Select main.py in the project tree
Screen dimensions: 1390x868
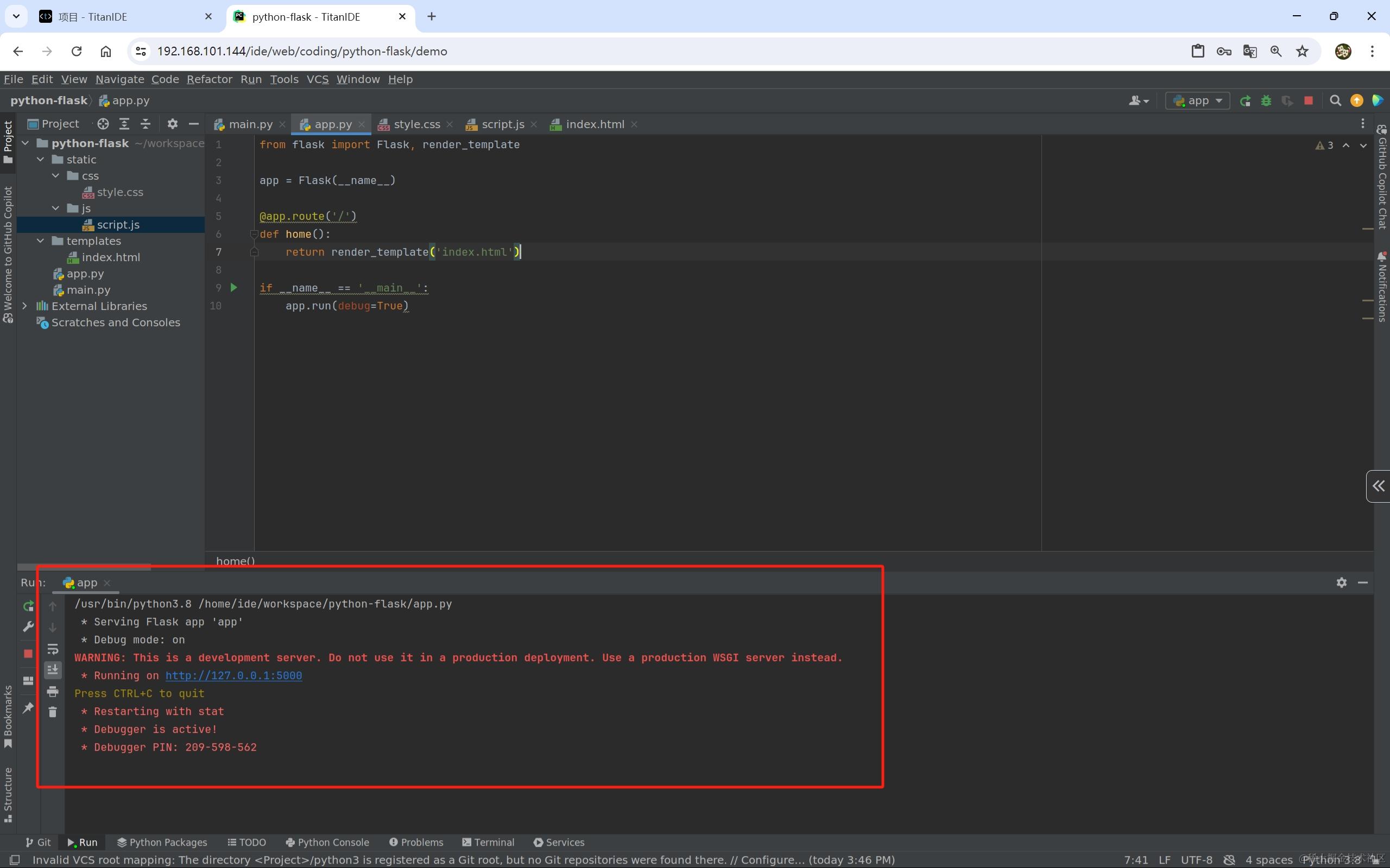click(88, 290)
